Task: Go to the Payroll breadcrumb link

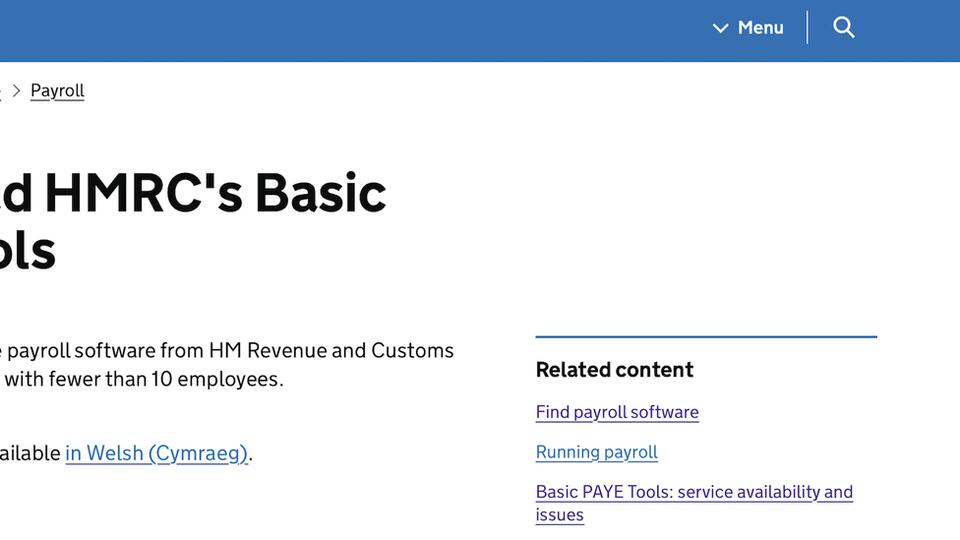Action: click(57, 91)
